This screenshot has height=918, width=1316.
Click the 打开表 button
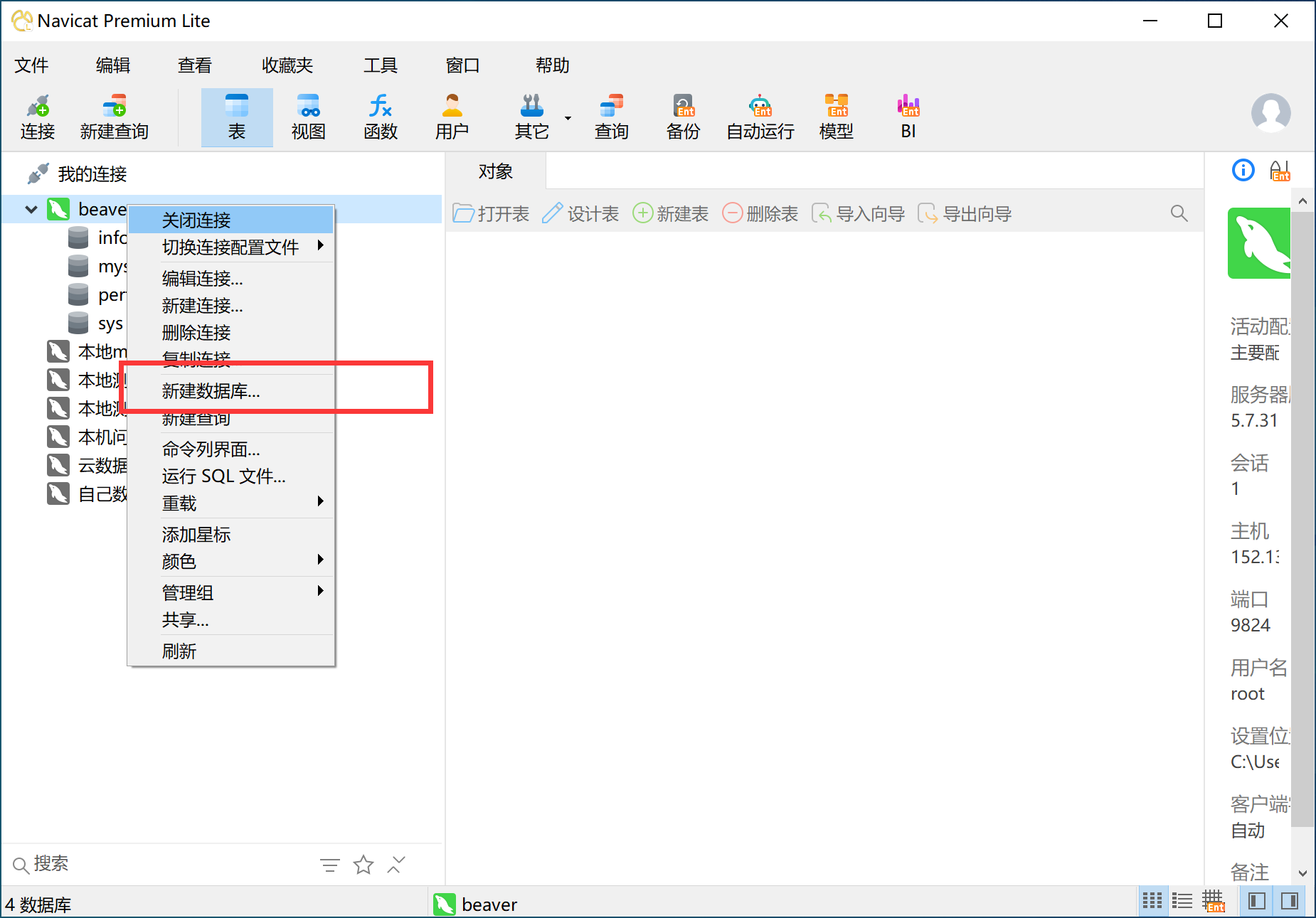click(x=492, y=213)
